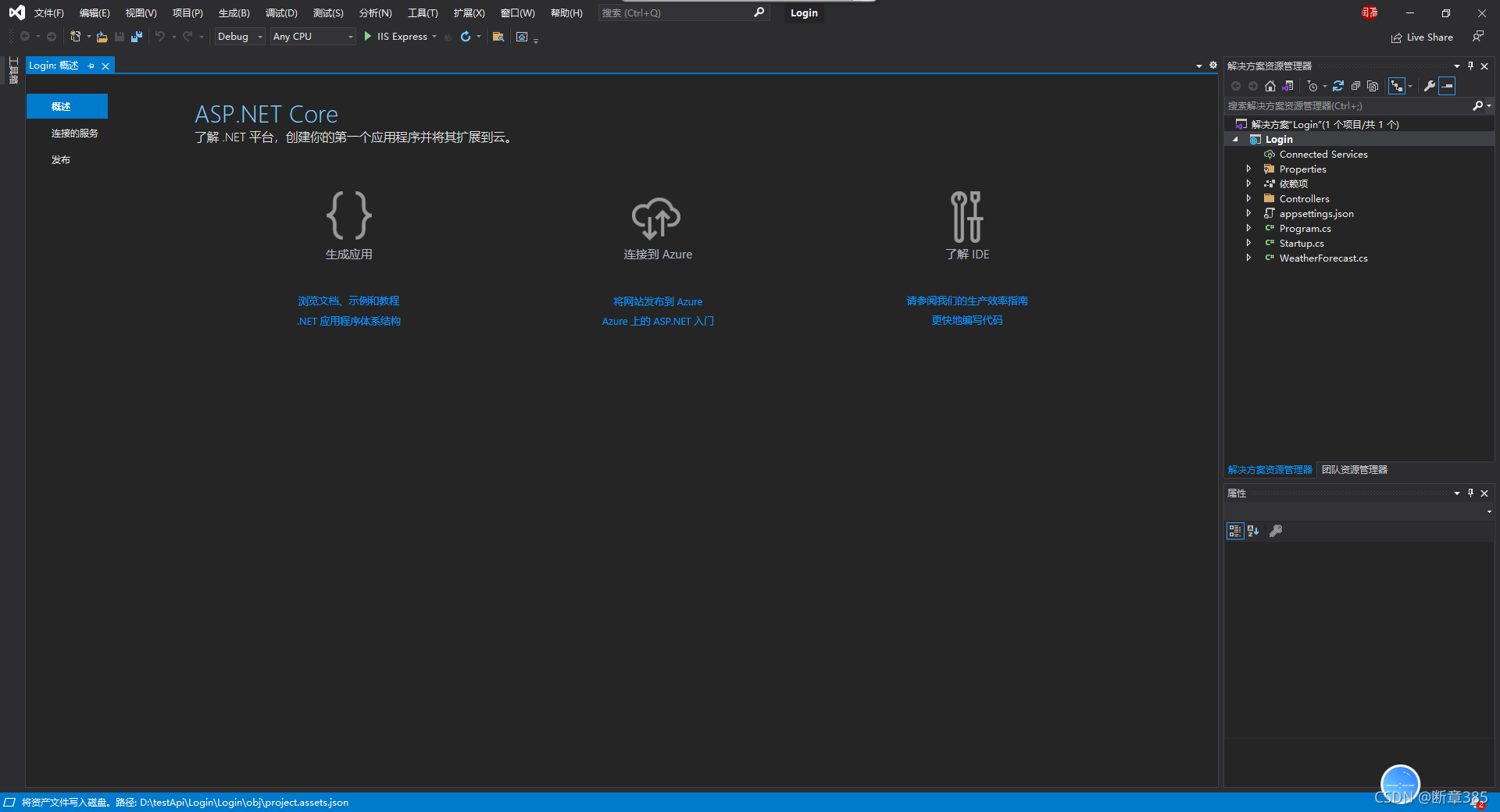Click the Build App curly braces icon
This screenshot has height=812, width=1500.
348,215
